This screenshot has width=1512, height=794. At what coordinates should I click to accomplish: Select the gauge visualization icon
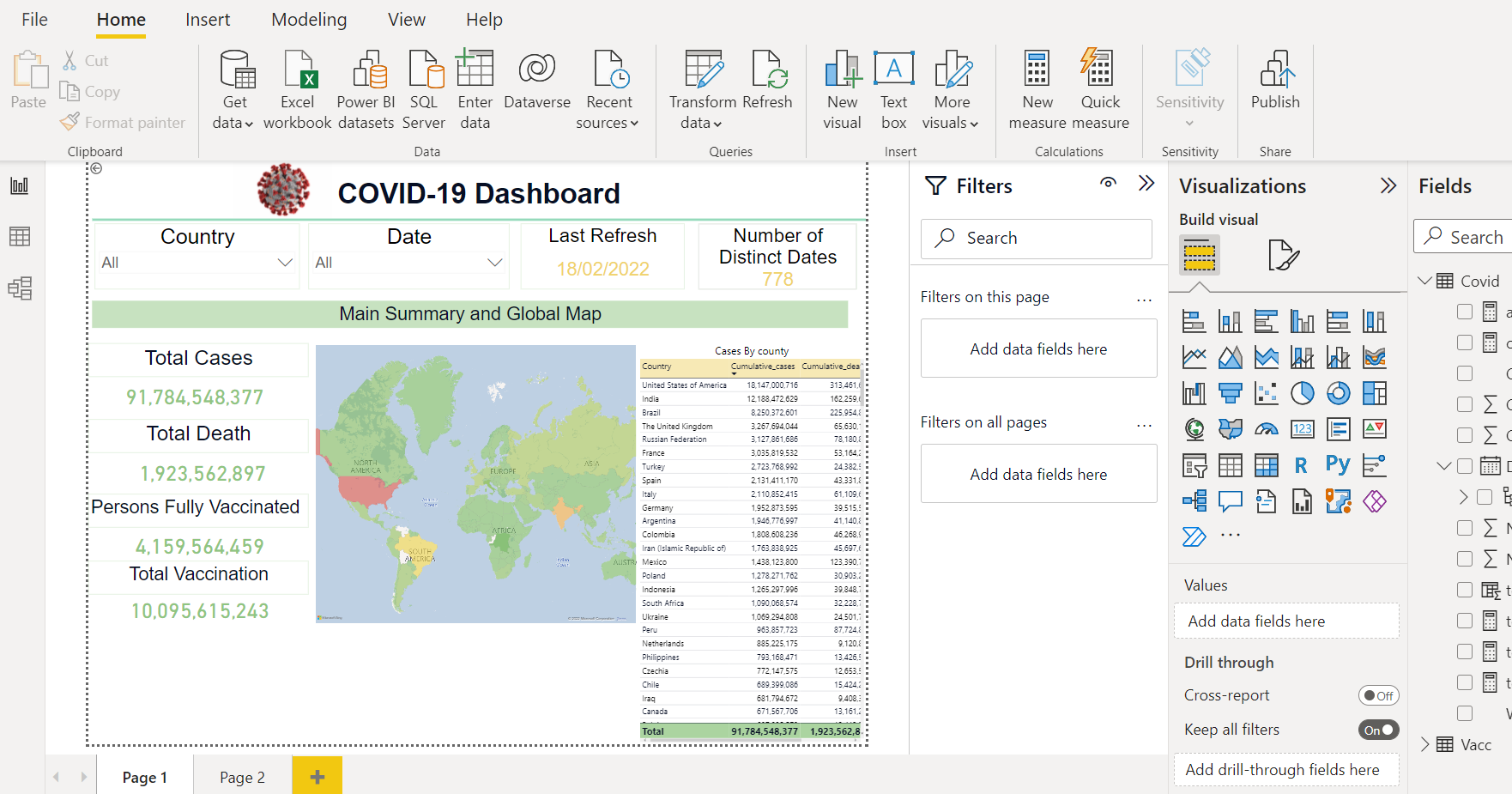(x=1266, y=428)
